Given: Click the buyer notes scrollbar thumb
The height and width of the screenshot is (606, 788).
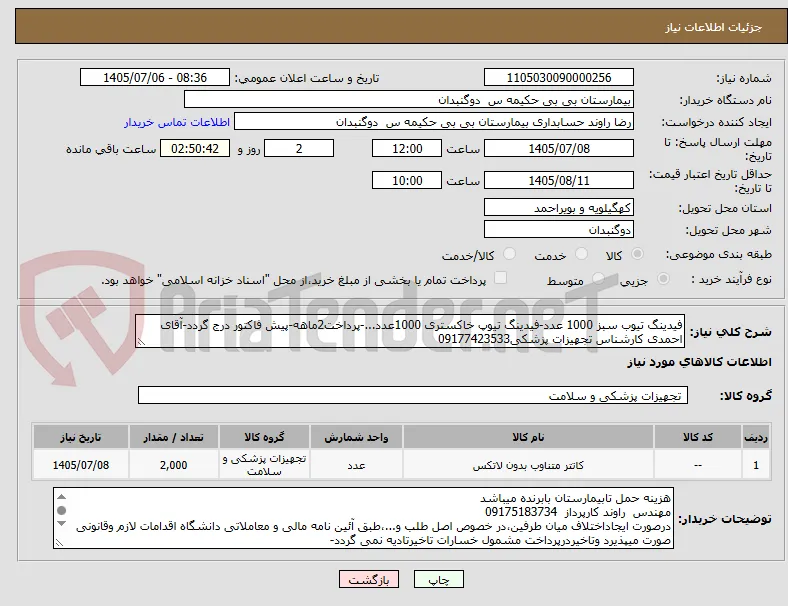Looking at the screenshot, I should pyautogui.click(x=61, y=511).
